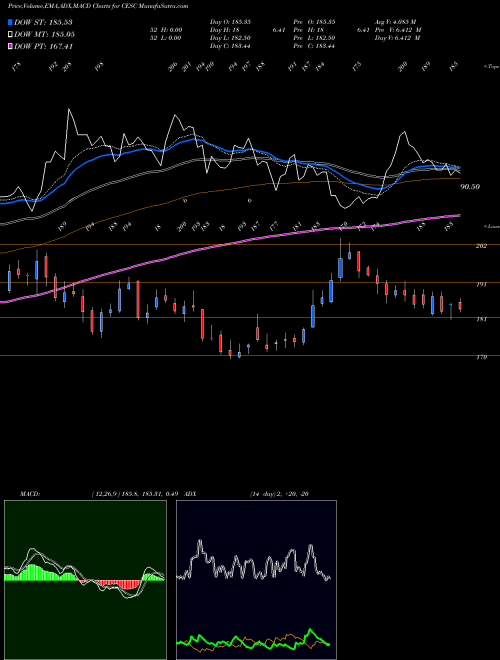Click the 181 price level label
The height and width of the screenshot is (660, 500).
click(x=481, y=319)
